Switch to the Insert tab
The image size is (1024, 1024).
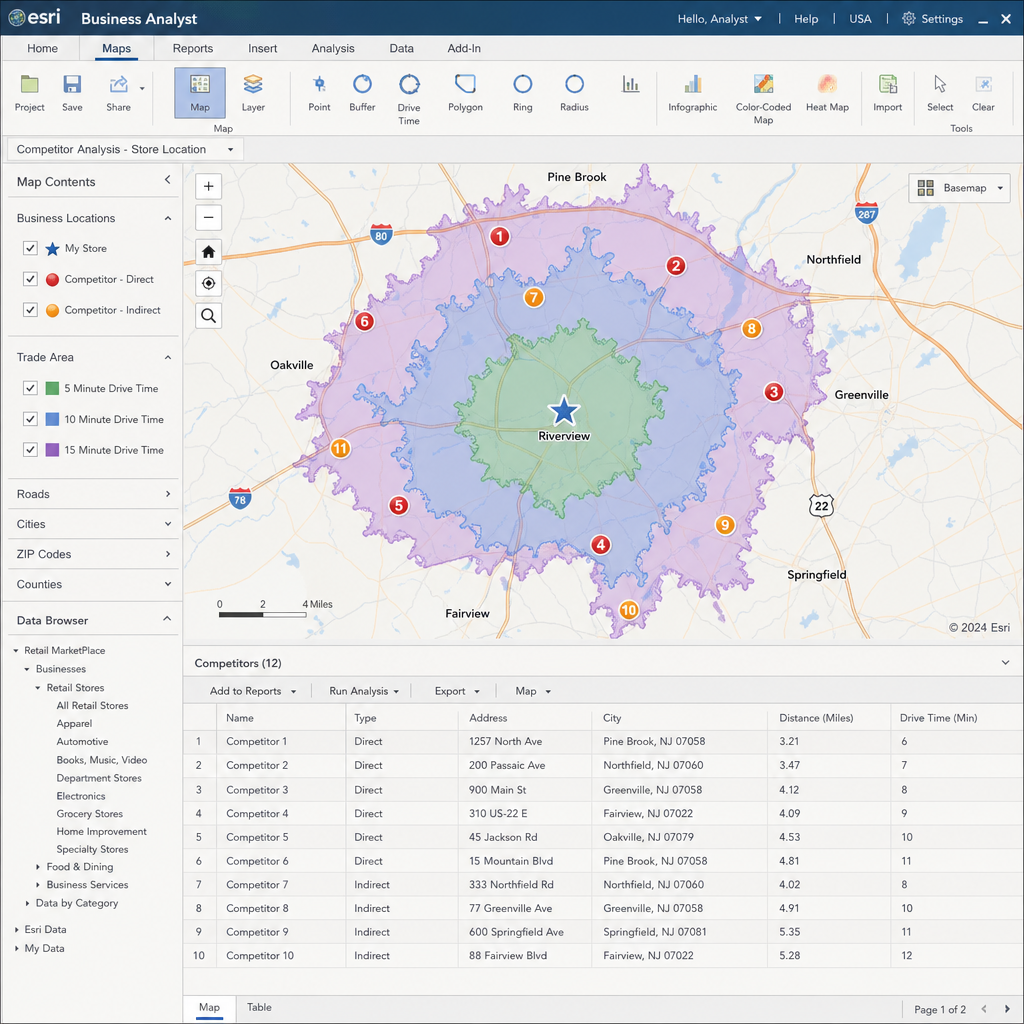(x=263, y=48)
